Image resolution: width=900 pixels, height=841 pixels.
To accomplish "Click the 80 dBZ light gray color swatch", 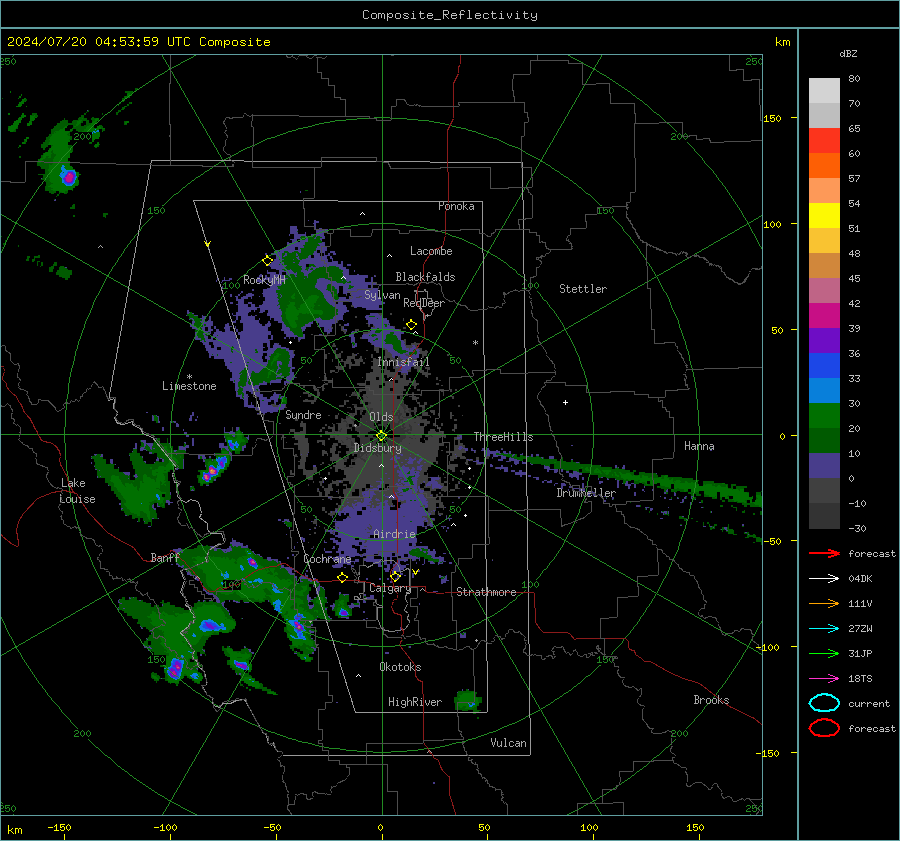I will [824, 90].
